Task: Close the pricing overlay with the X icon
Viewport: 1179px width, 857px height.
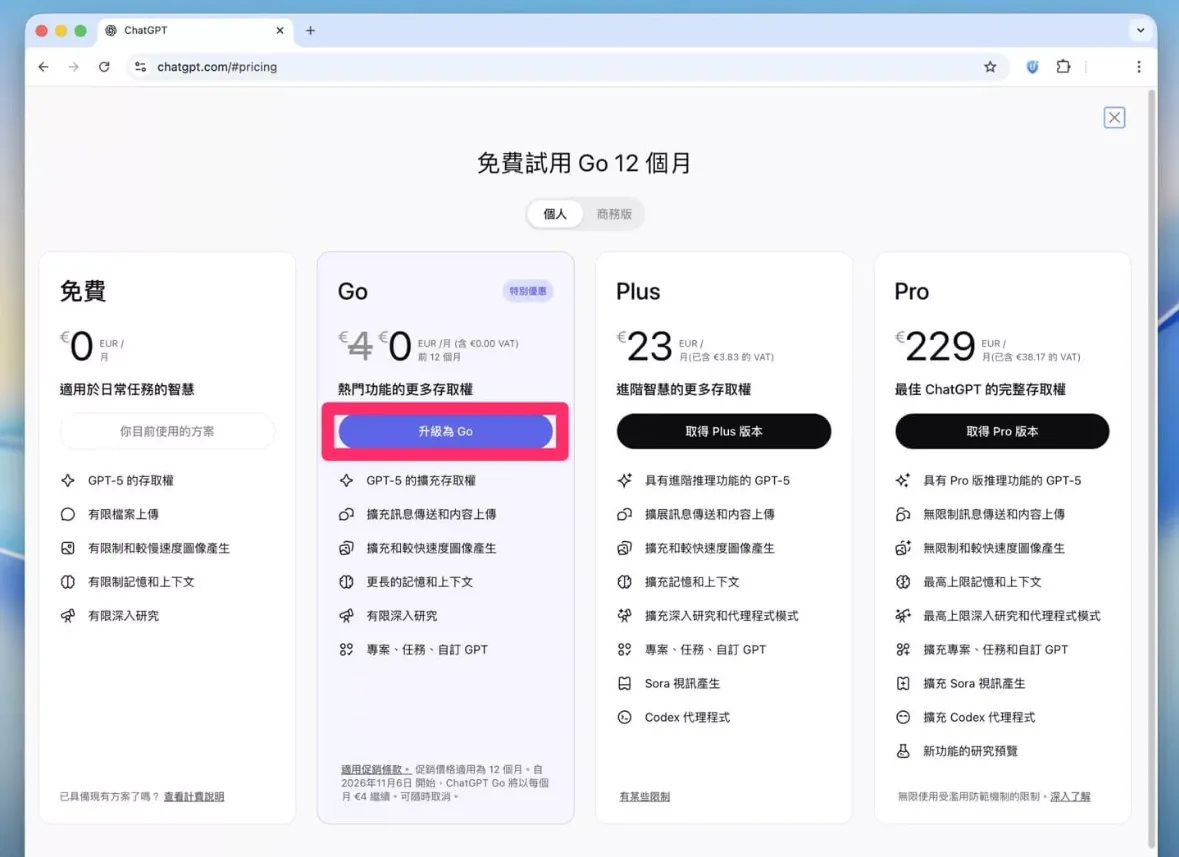Action: coord(1114,118)
